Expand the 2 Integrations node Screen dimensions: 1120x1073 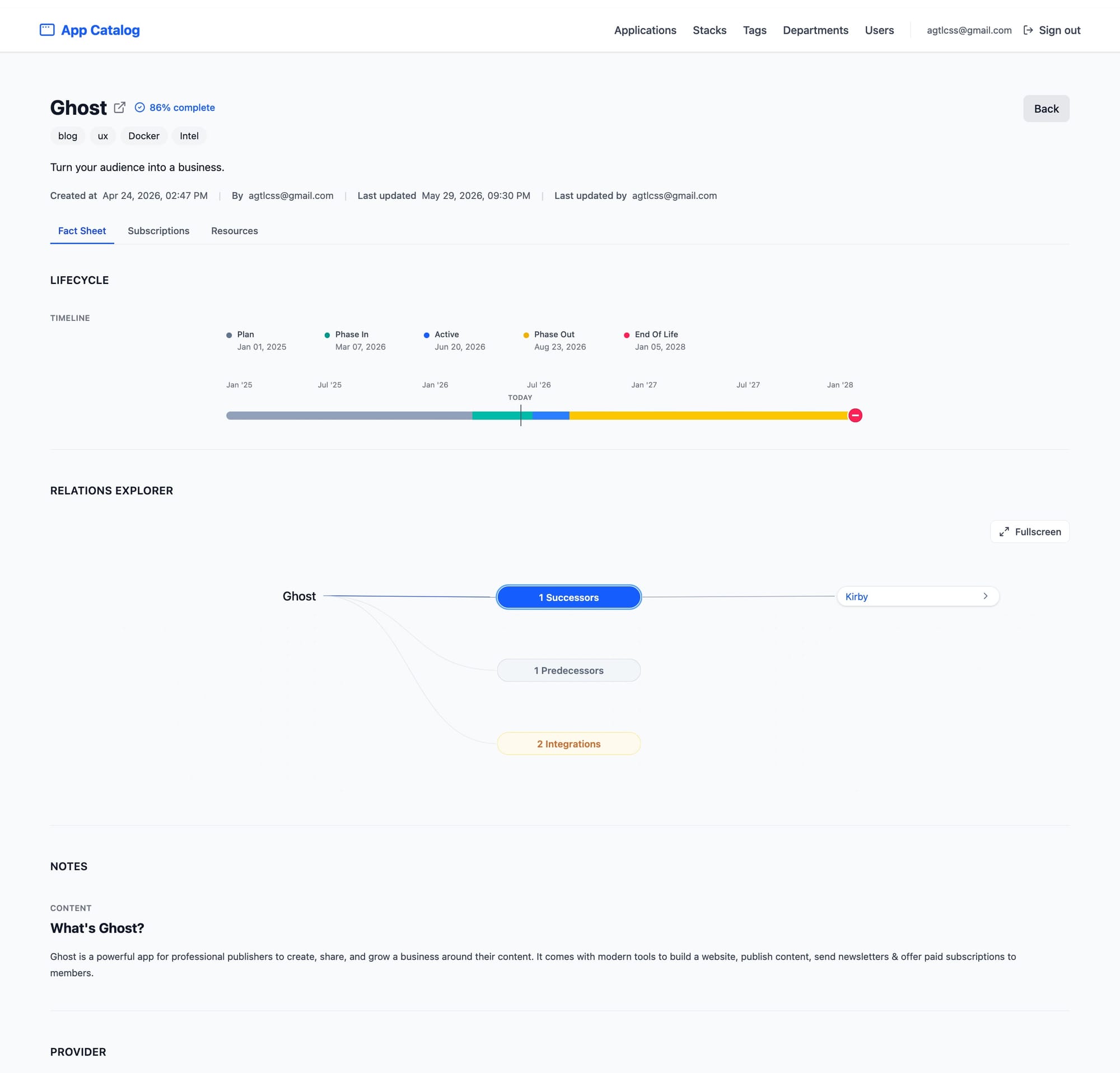point(568,744)
